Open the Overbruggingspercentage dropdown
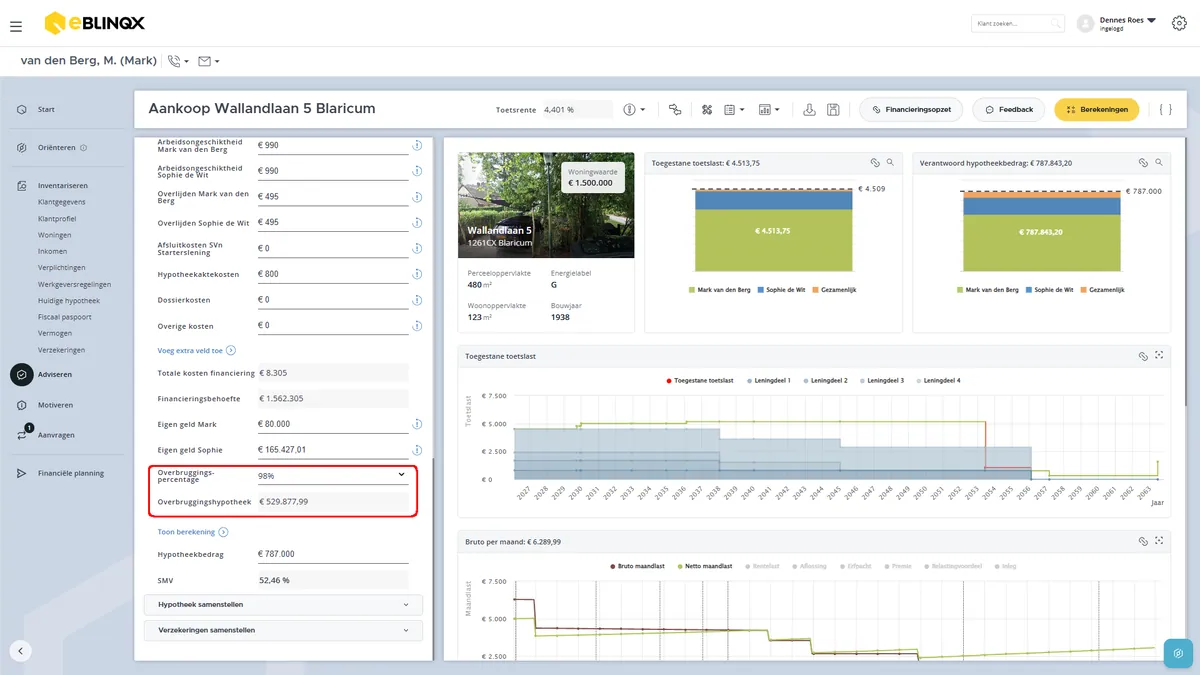The image size is (1200, 675). 332,475
